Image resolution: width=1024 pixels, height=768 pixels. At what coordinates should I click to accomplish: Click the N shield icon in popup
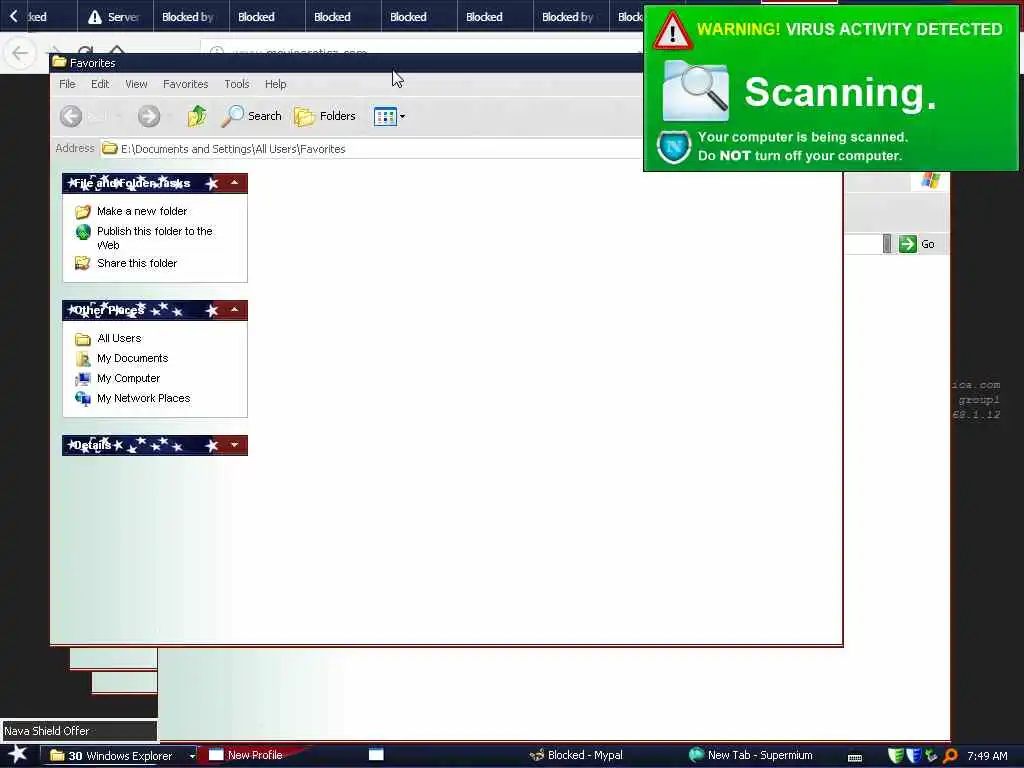point(674,146)
